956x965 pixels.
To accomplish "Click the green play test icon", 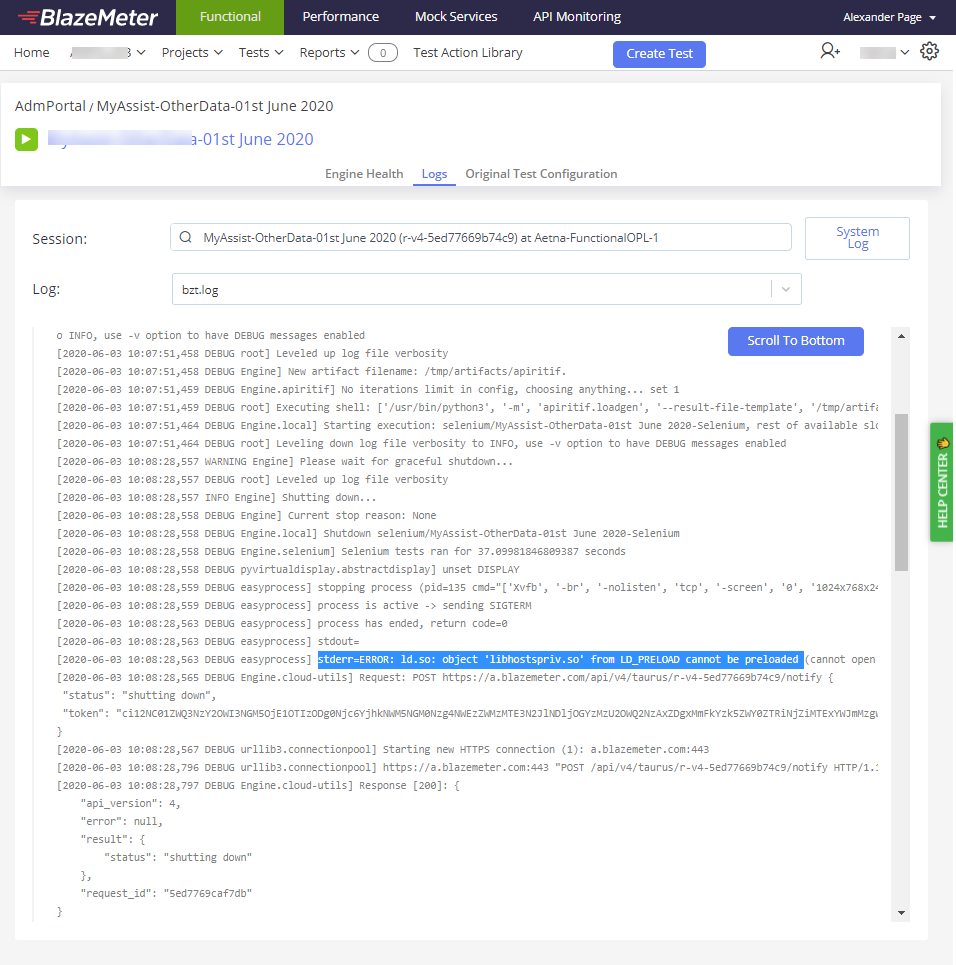I will pyautogui.click(x=27, y=139).
